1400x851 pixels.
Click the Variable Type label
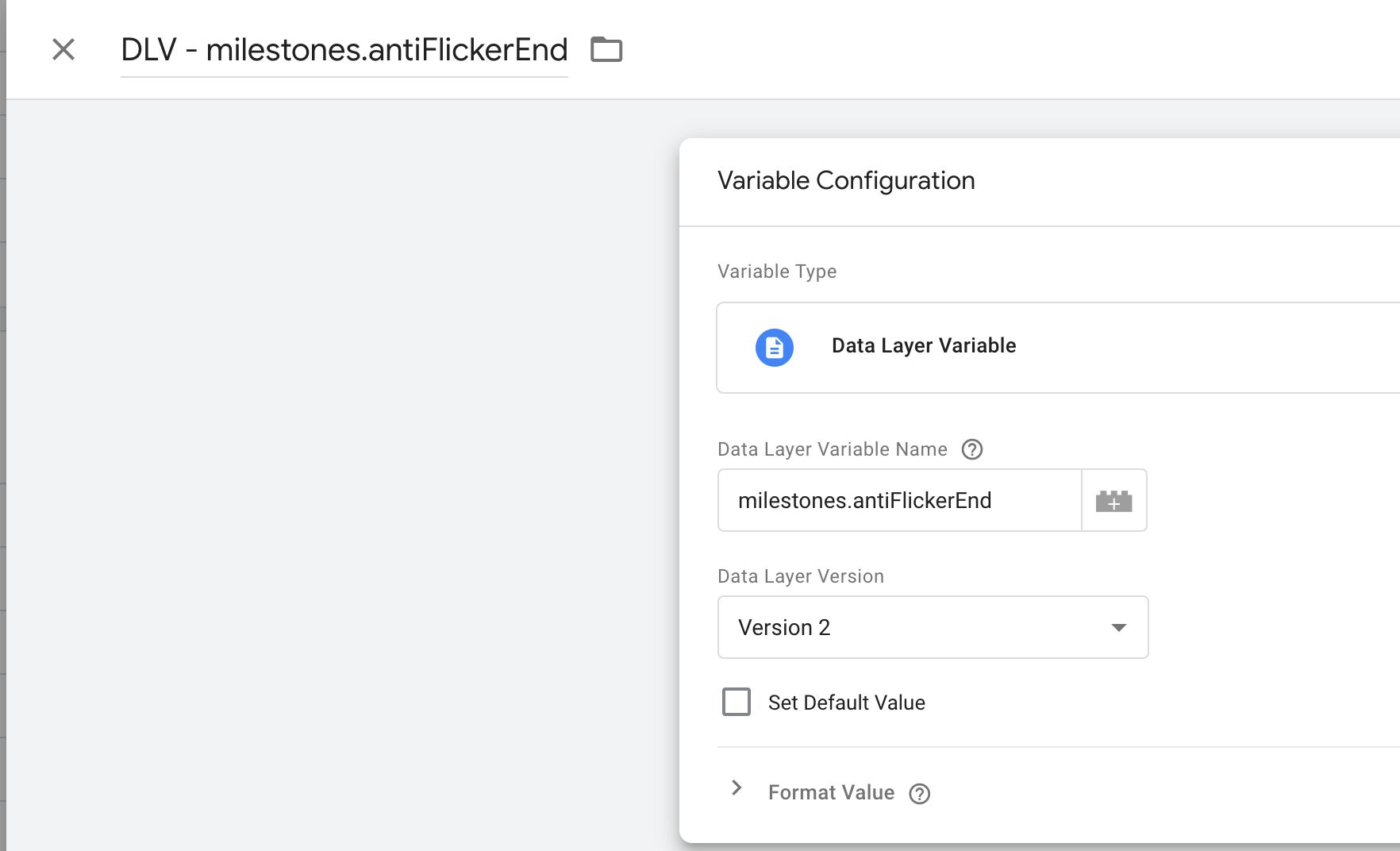777,271
